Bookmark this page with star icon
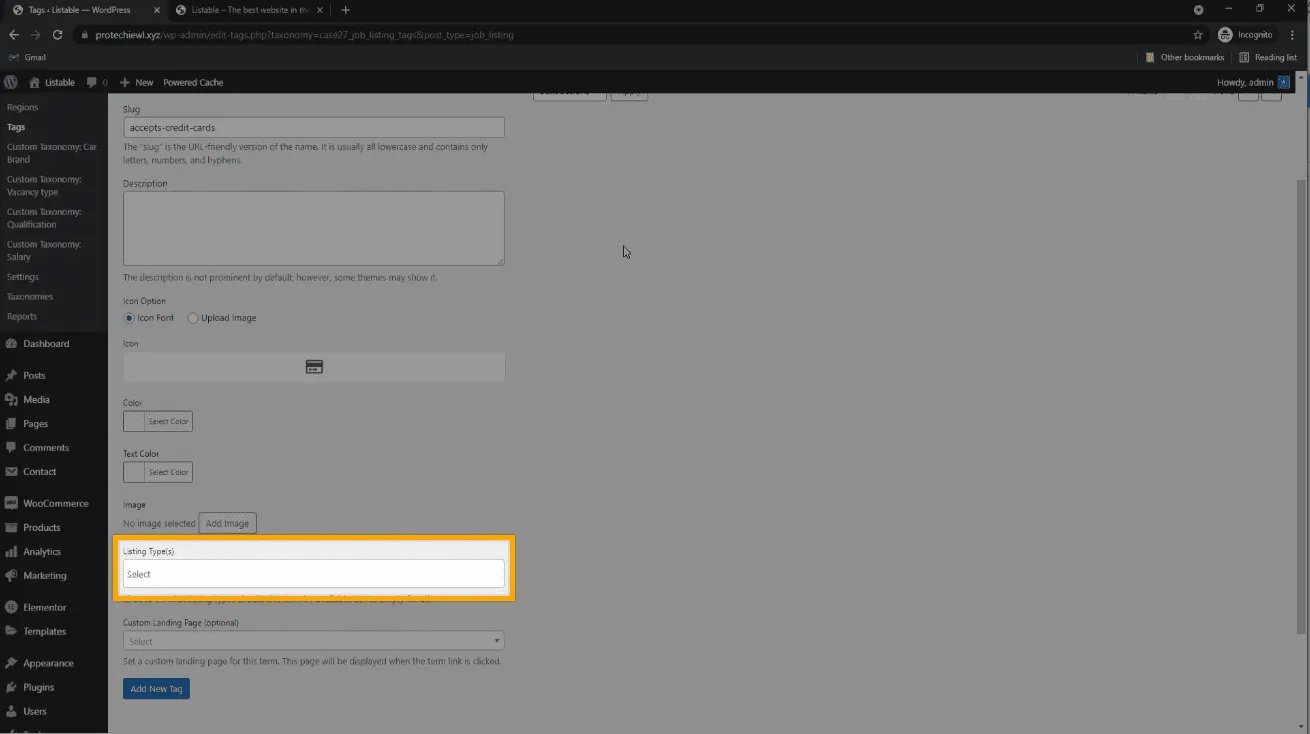The height and width of the screenshot is (734, 1310). point(1198,35)
